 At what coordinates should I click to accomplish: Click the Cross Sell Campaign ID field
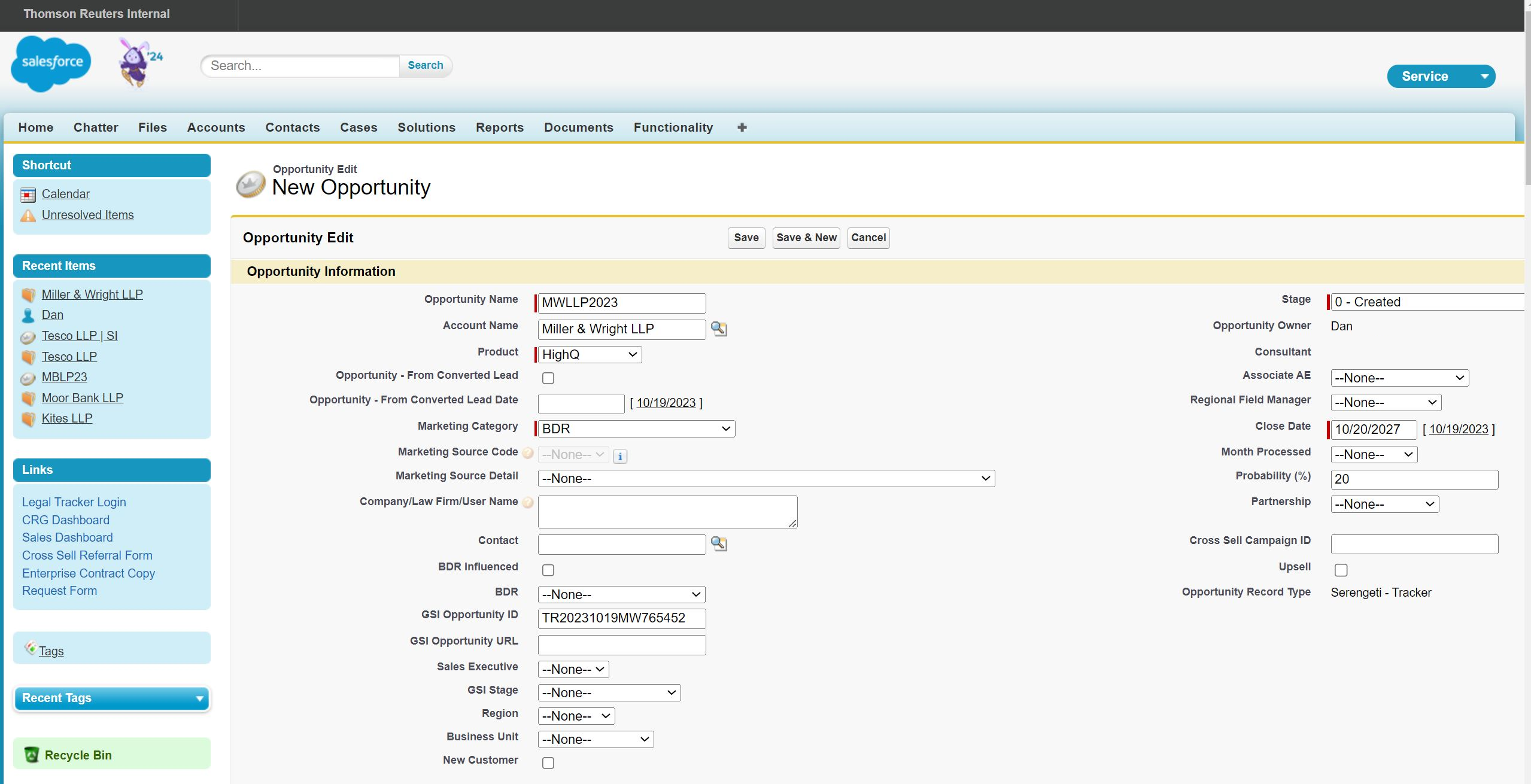pos(1414,545)
